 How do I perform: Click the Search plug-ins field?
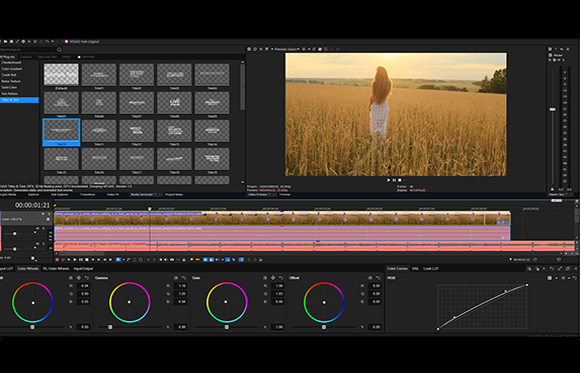point(28,49)
